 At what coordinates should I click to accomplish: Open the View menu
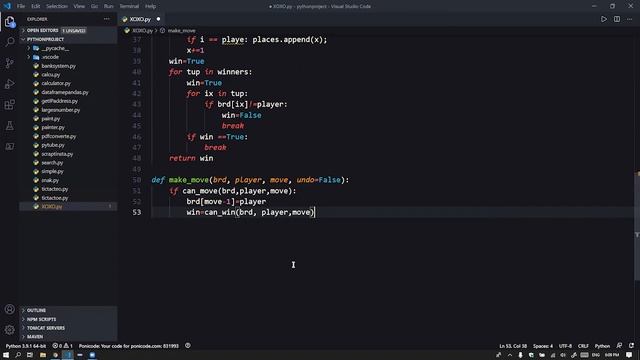79,6
